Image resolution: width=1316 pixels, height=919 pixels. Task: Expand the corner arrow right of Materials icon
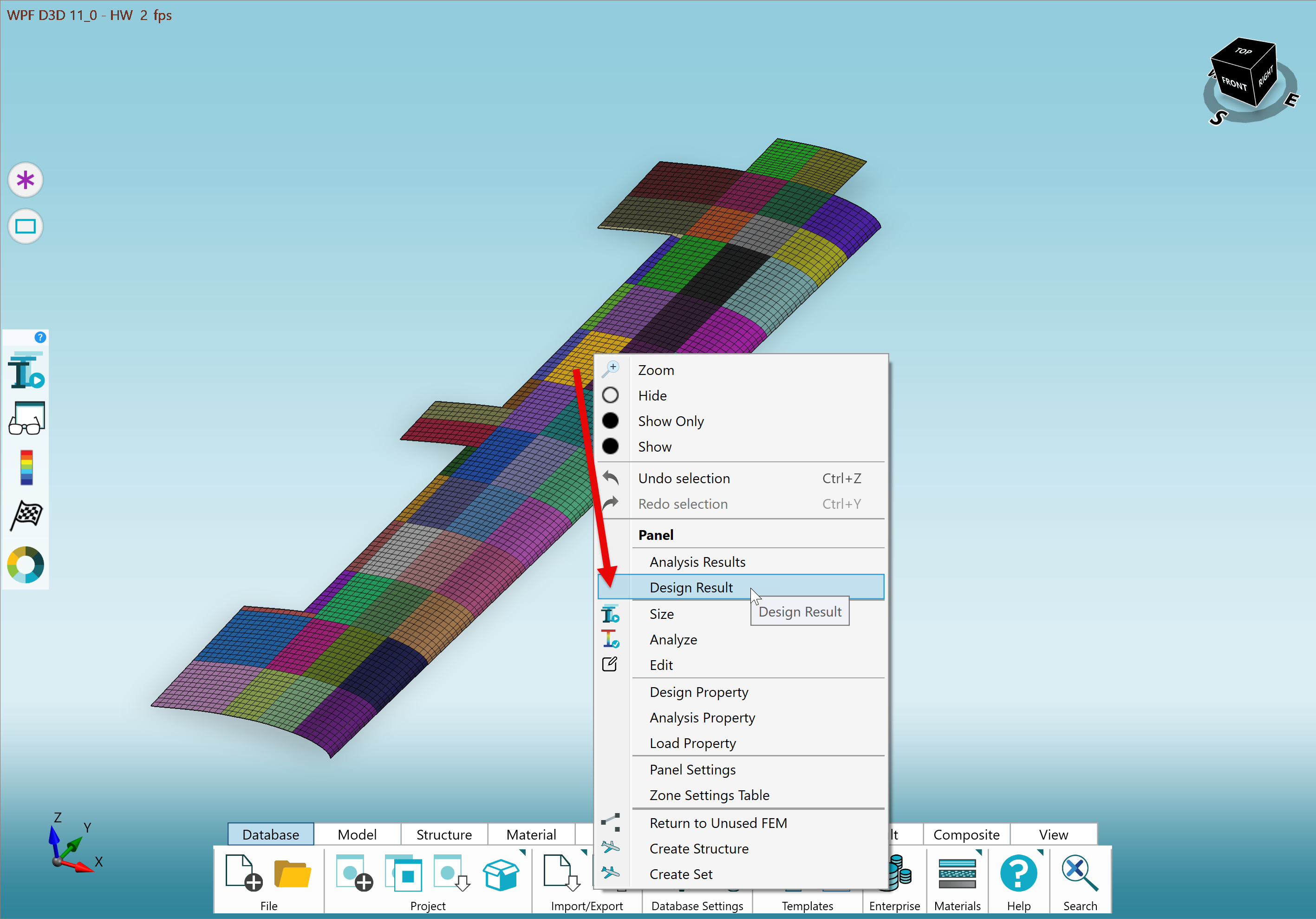click(x=978, y=853)
